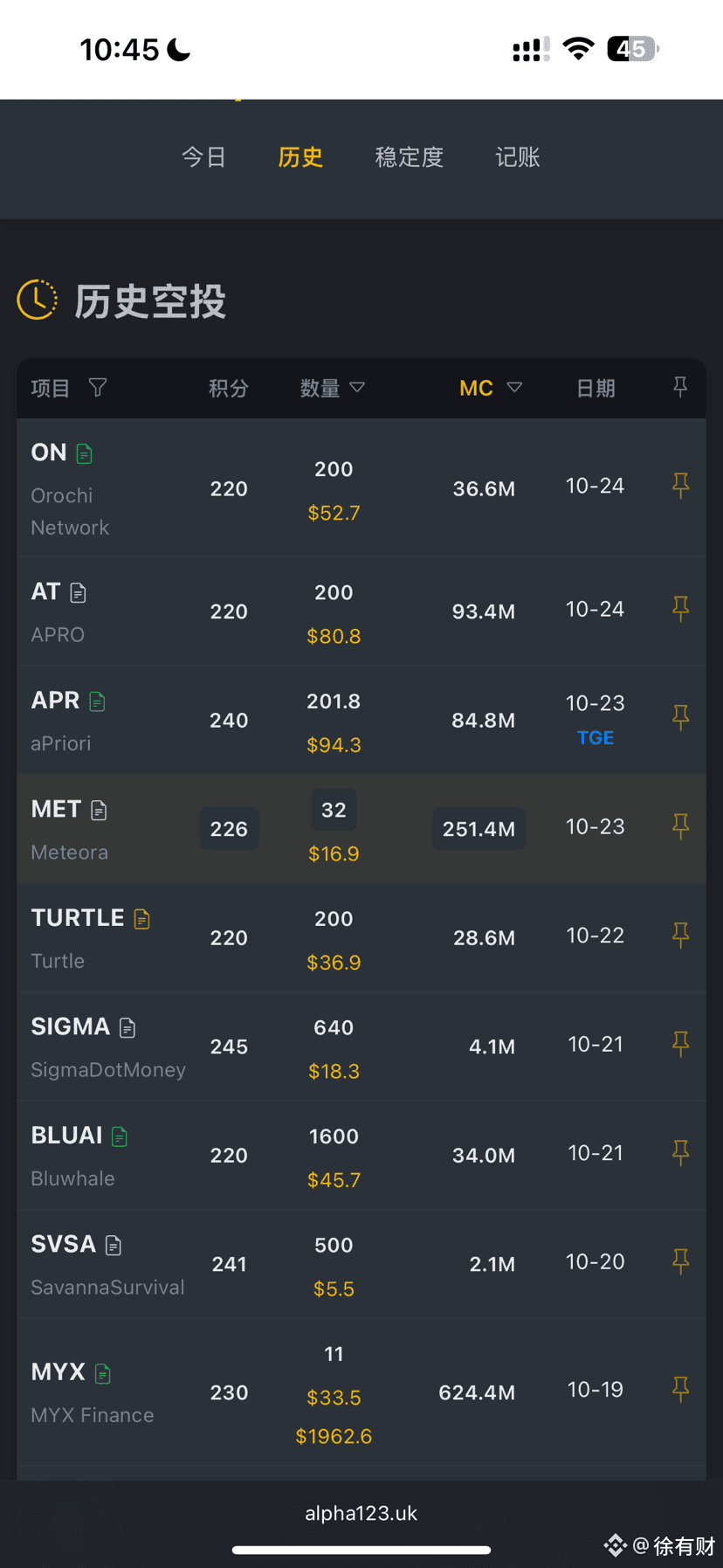
Task: Pin the MET Meteora row
Action: pyautogui.click(x=680, y=825)
